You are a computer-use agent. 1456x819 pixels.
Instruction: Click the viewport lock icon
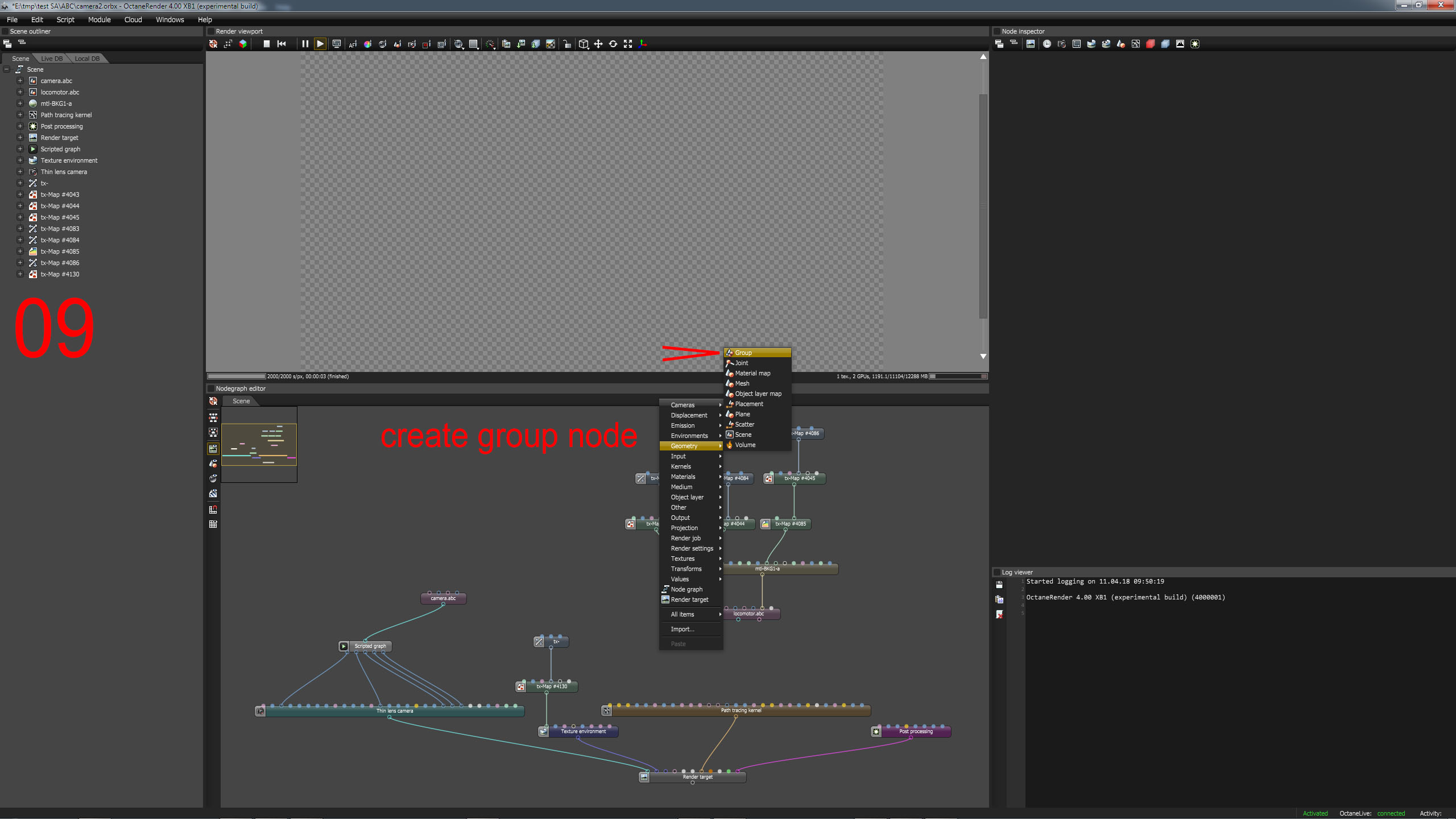point(567,44)
